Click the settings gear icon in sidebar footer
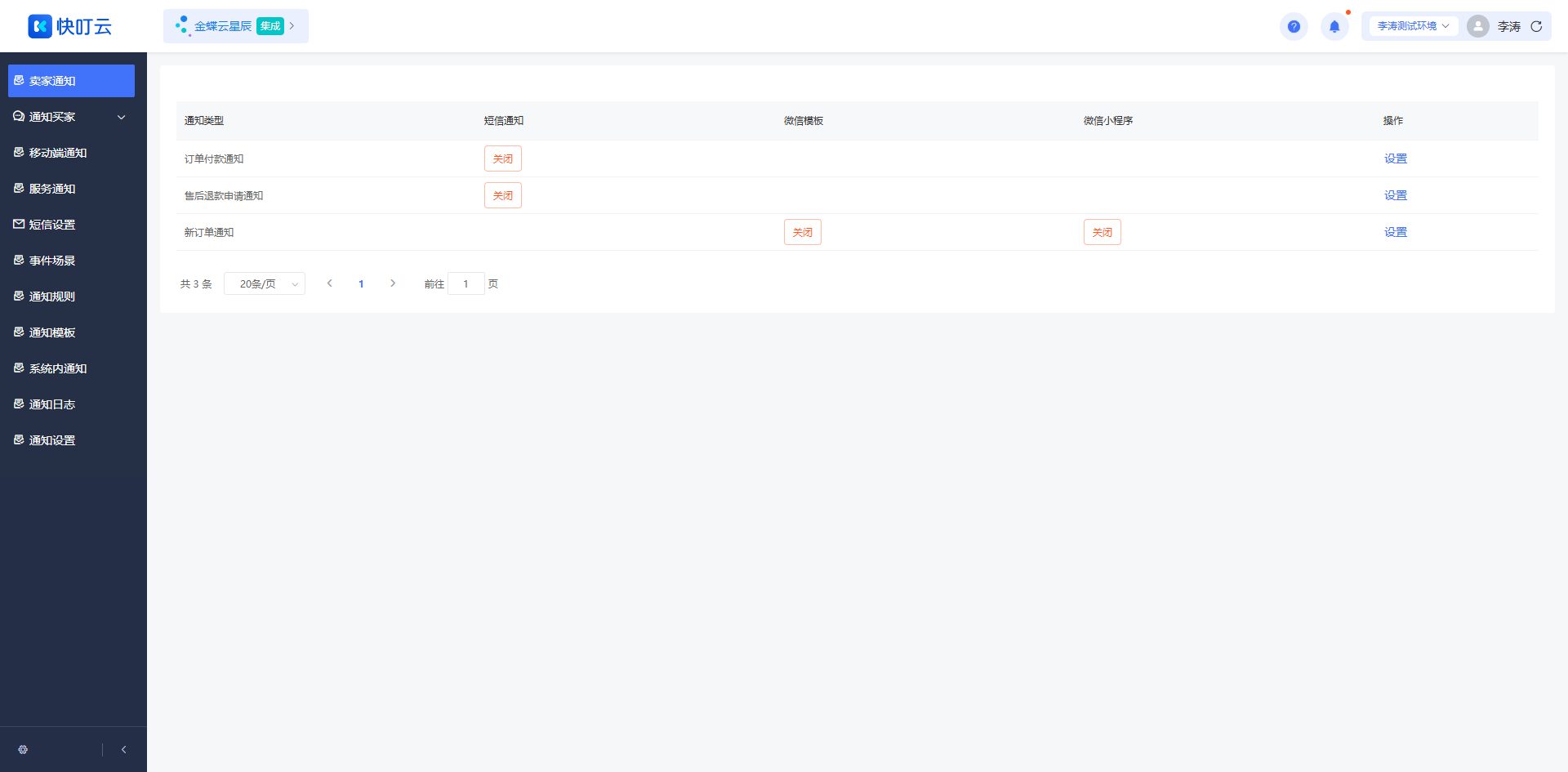Image resolution: width=1568 pixels, height=772 pixels. 23,749
